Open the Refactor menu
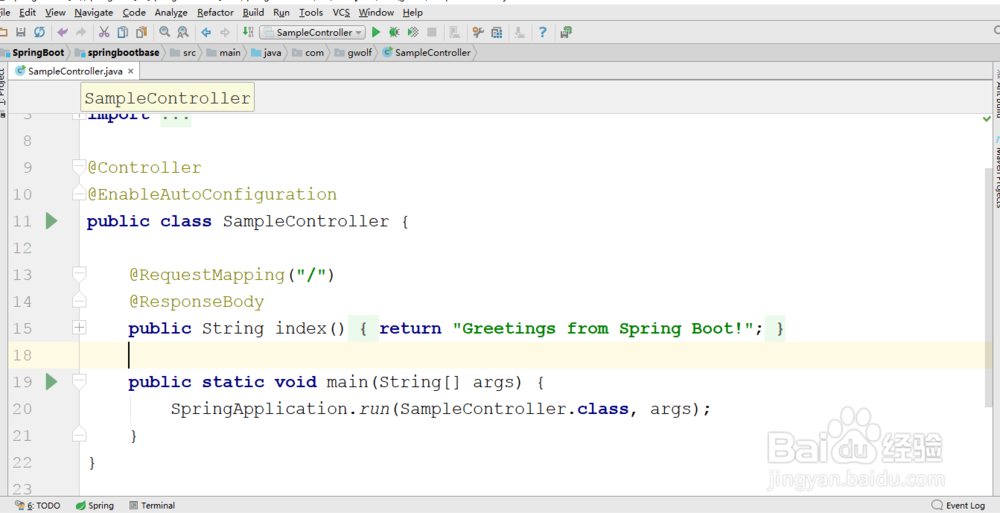The image size is (1000, 513). [215, 12]
